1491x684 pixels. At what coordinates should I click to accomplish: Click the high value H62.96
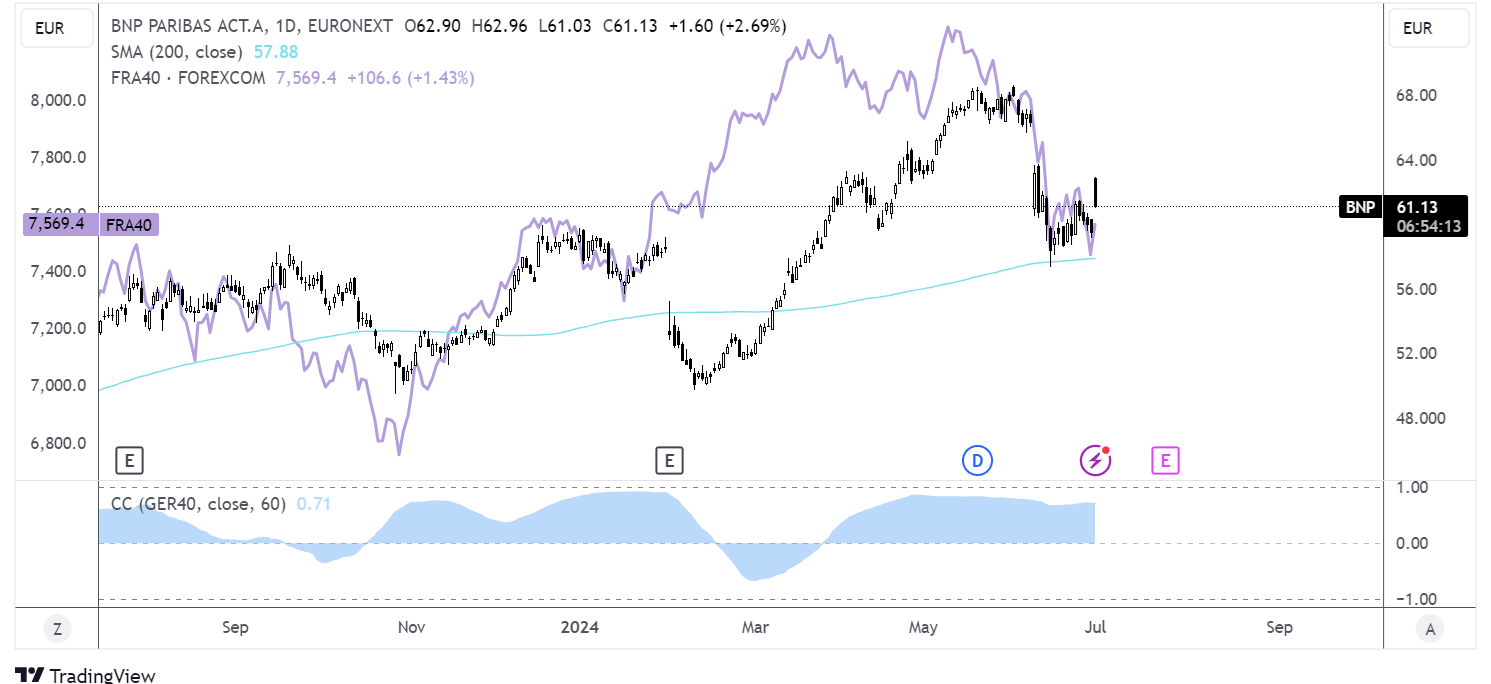tap(498, 26)
